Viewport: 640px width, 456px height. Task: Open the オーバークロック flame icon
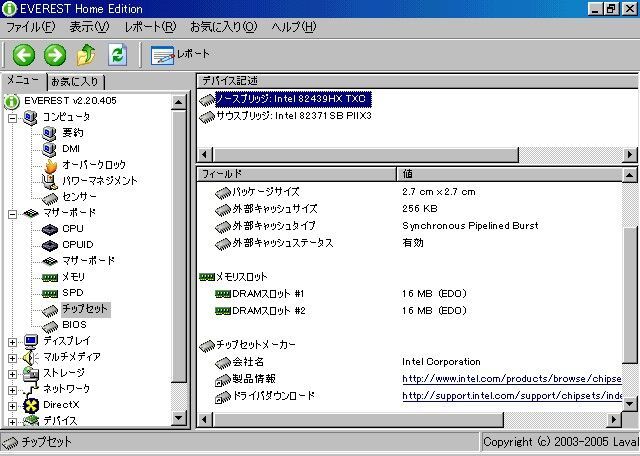pyautogui.click(x=50, y=165)
